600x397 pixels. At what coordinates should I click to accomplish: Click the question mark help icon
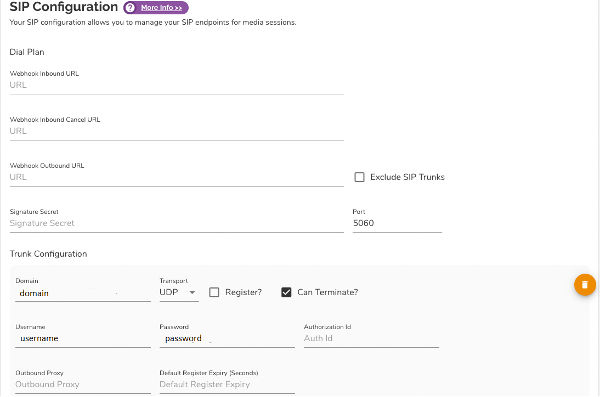130,8
